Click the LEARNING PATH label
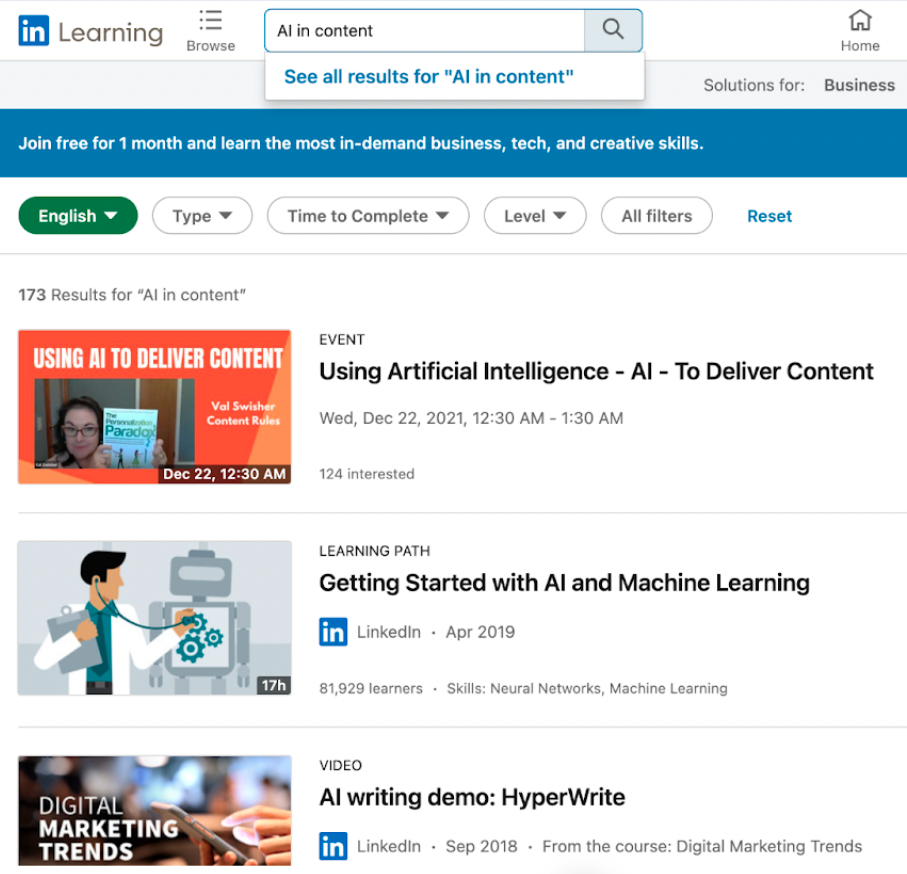 (374, 551)
